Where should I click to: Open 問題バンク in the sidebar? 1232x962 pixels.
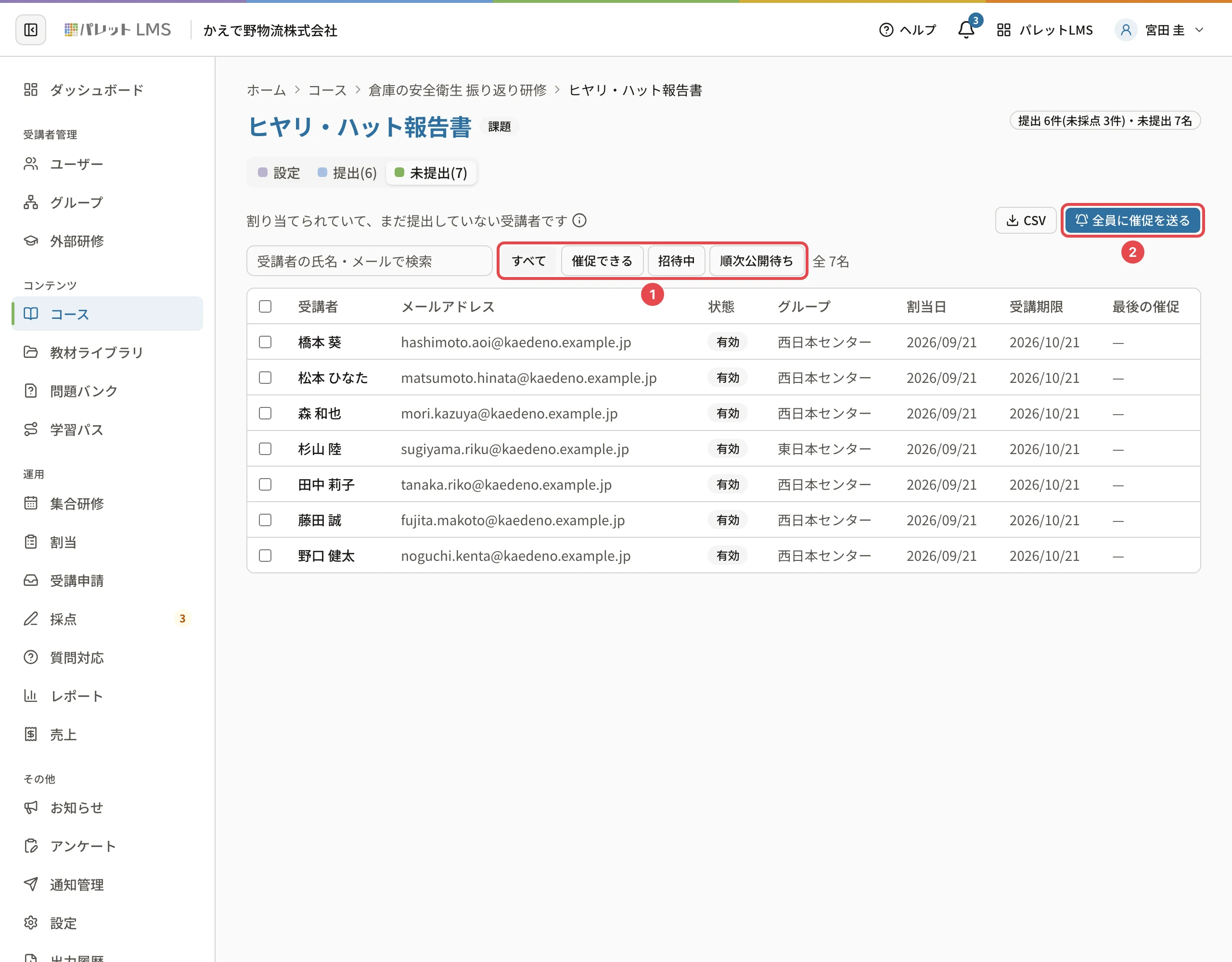(107, 391)
